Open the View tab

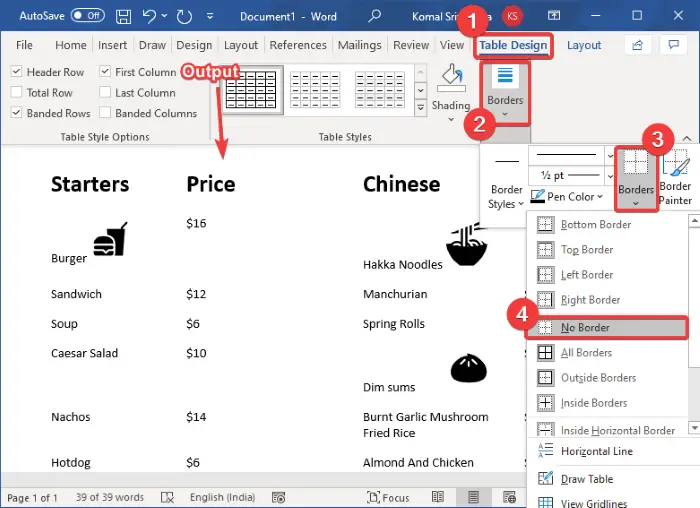point(452,45)
